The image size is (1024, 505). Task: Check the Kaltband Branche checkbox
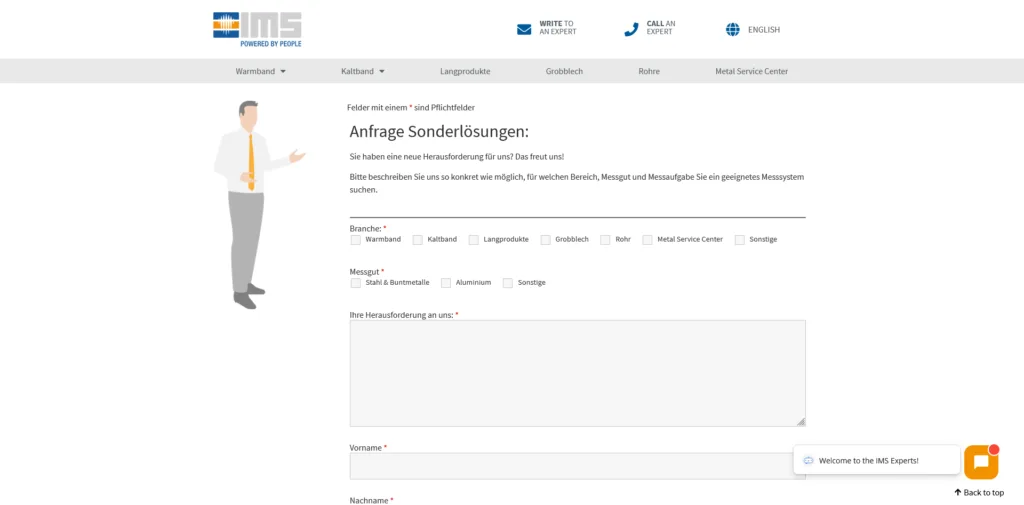click(417, 240)
